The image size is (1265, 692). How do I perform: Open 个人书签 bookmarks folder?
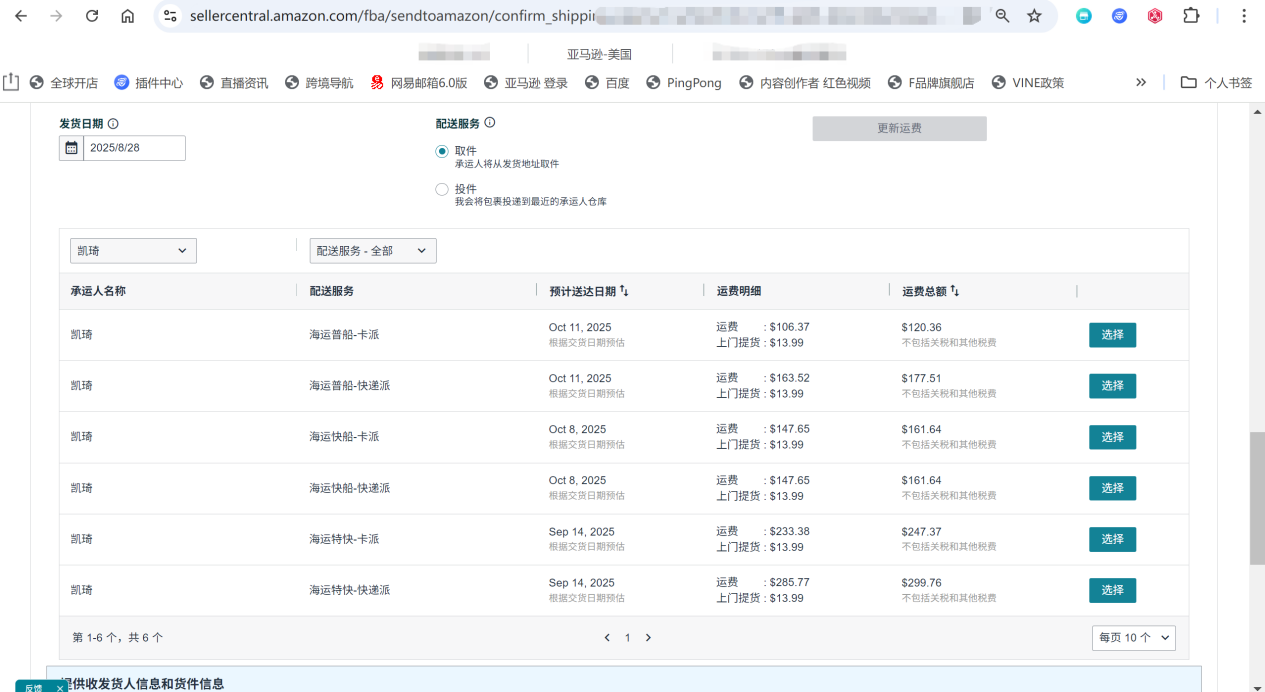pos(1216,83)
